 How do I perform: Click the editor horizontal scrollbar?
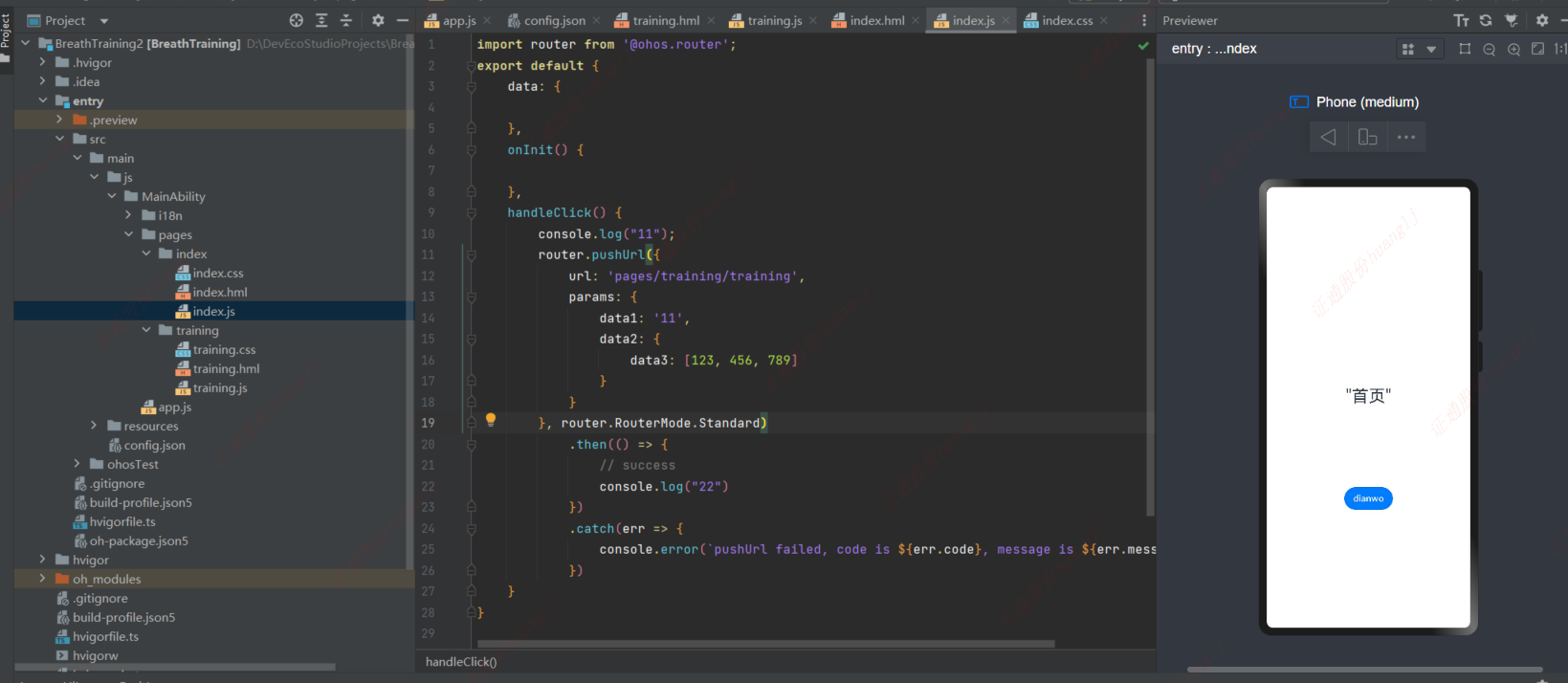765,644
